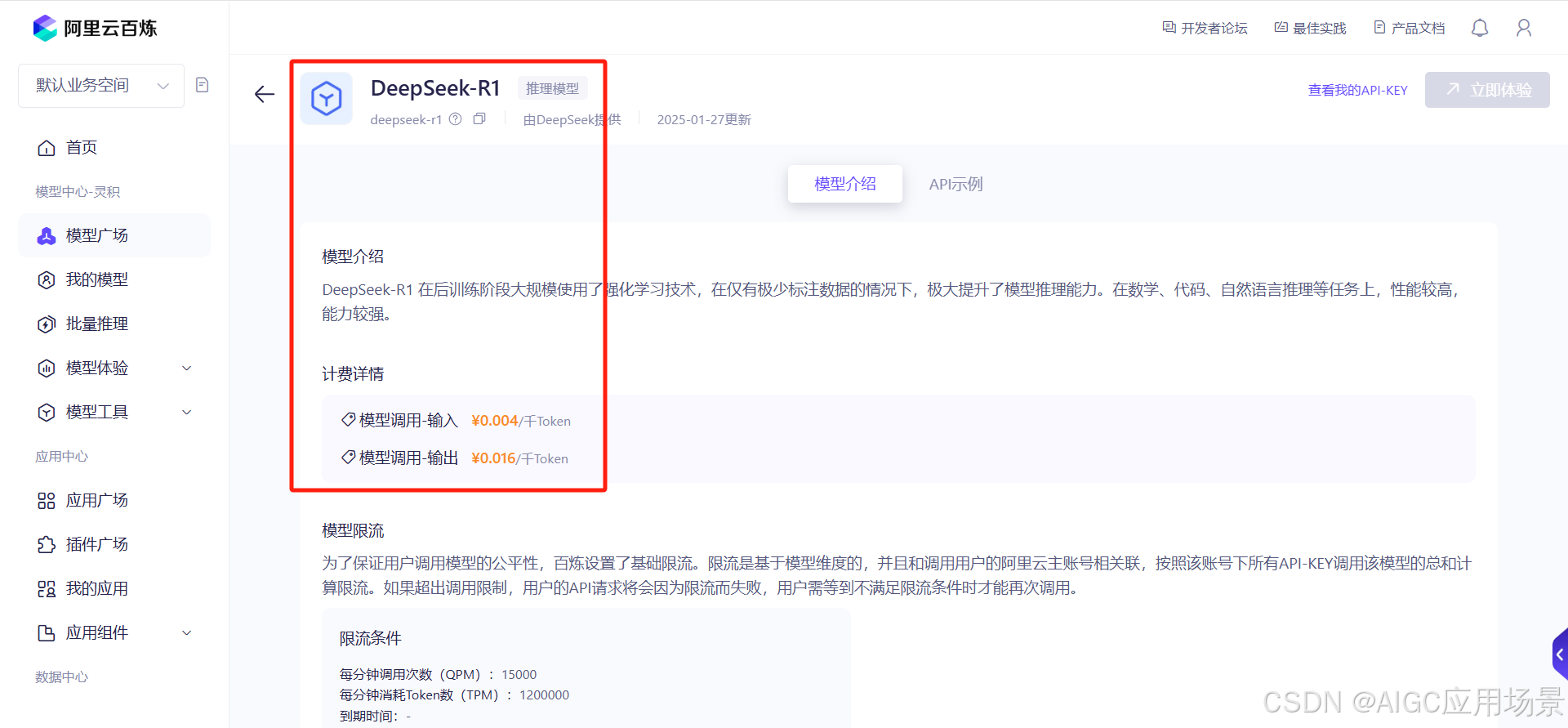
Task: Click the 计费详情 heading
Action: 353,374
